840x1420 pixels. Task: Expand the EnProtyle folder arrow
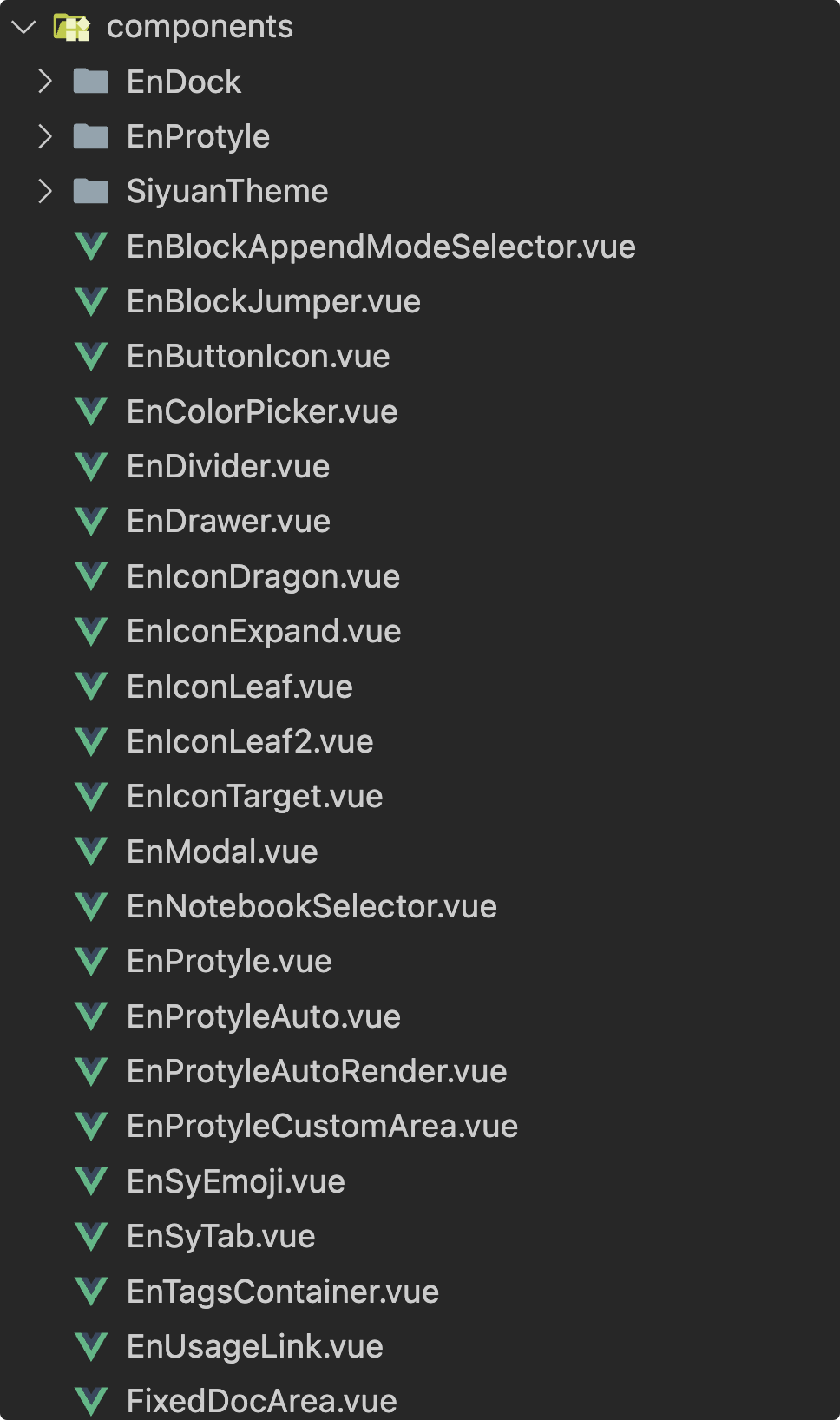(x=45, y=136)
